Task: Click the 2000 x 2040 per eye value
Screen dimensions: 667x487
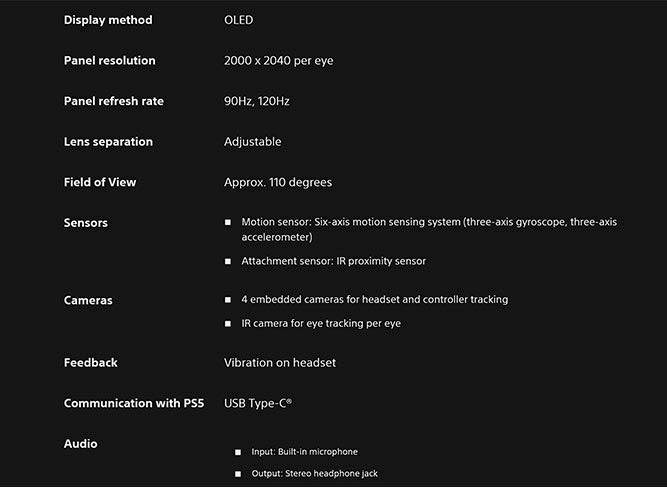Action: 279,61
